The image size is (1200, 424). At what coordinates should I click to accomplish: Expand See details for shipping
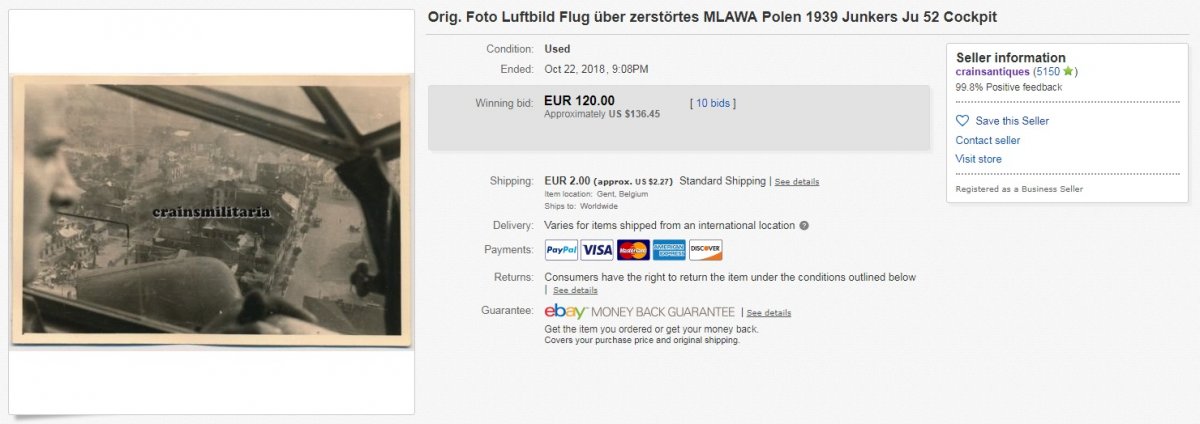pos(797,182)
